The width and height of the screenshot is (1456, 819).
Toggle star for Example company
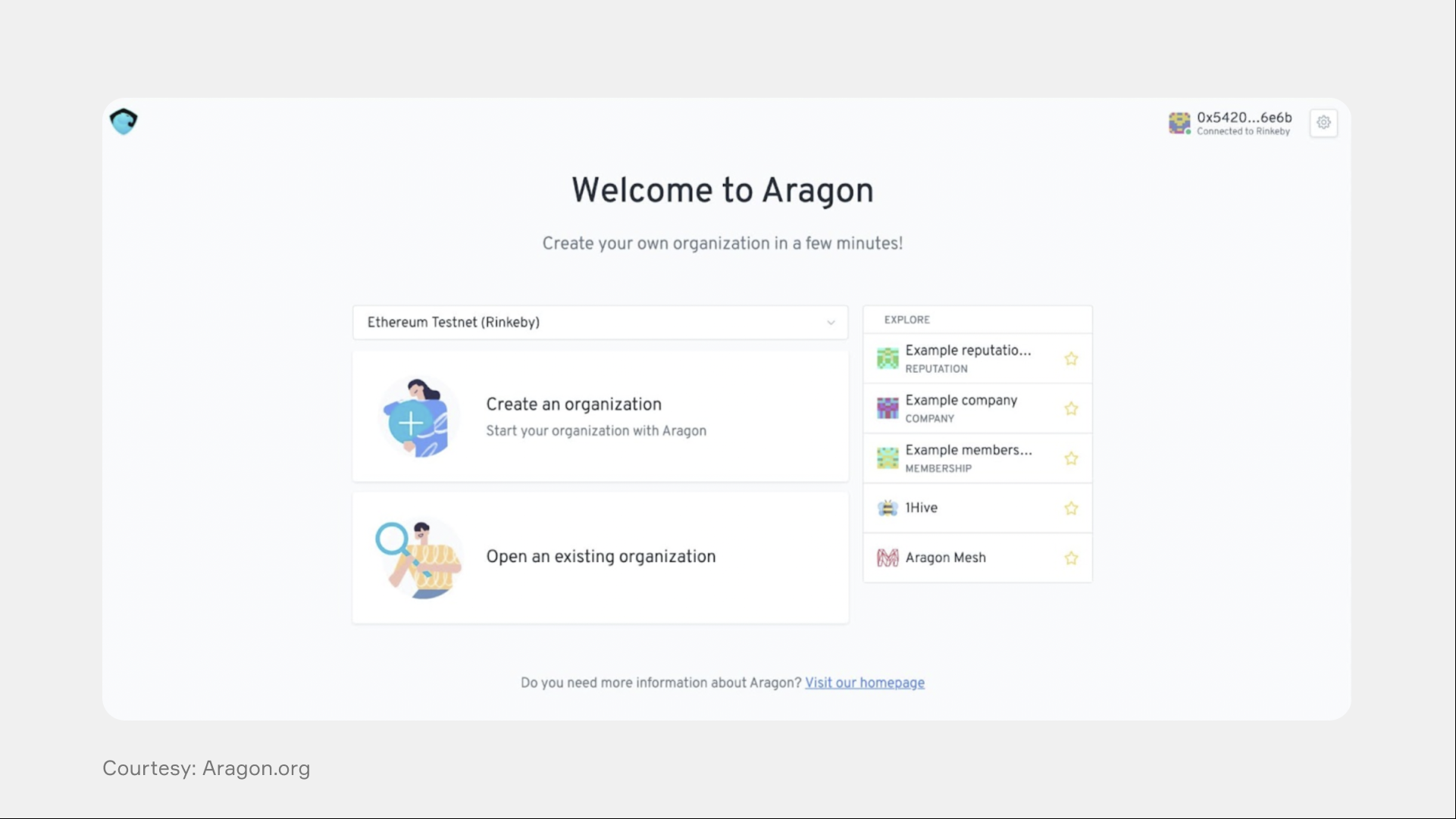point(1070,409)
